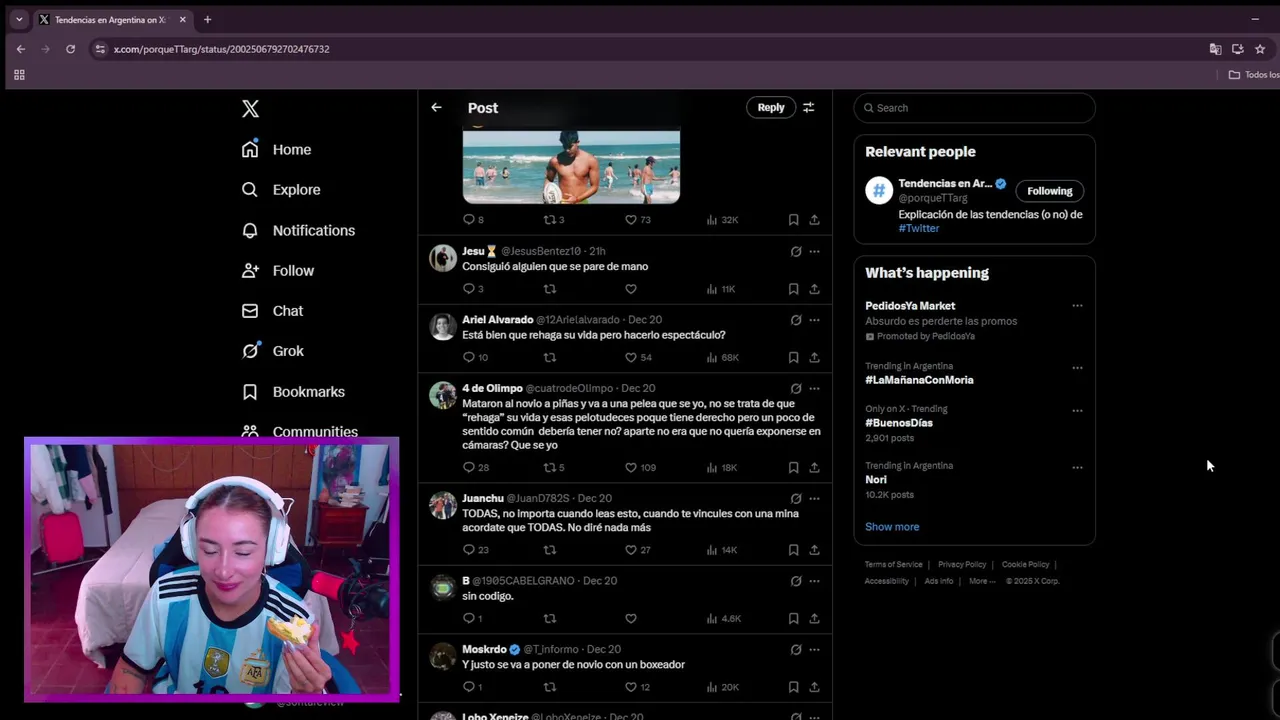Share Moskrdo's reply
This screenshot has width=1280, height=720.
click(814, 687)
